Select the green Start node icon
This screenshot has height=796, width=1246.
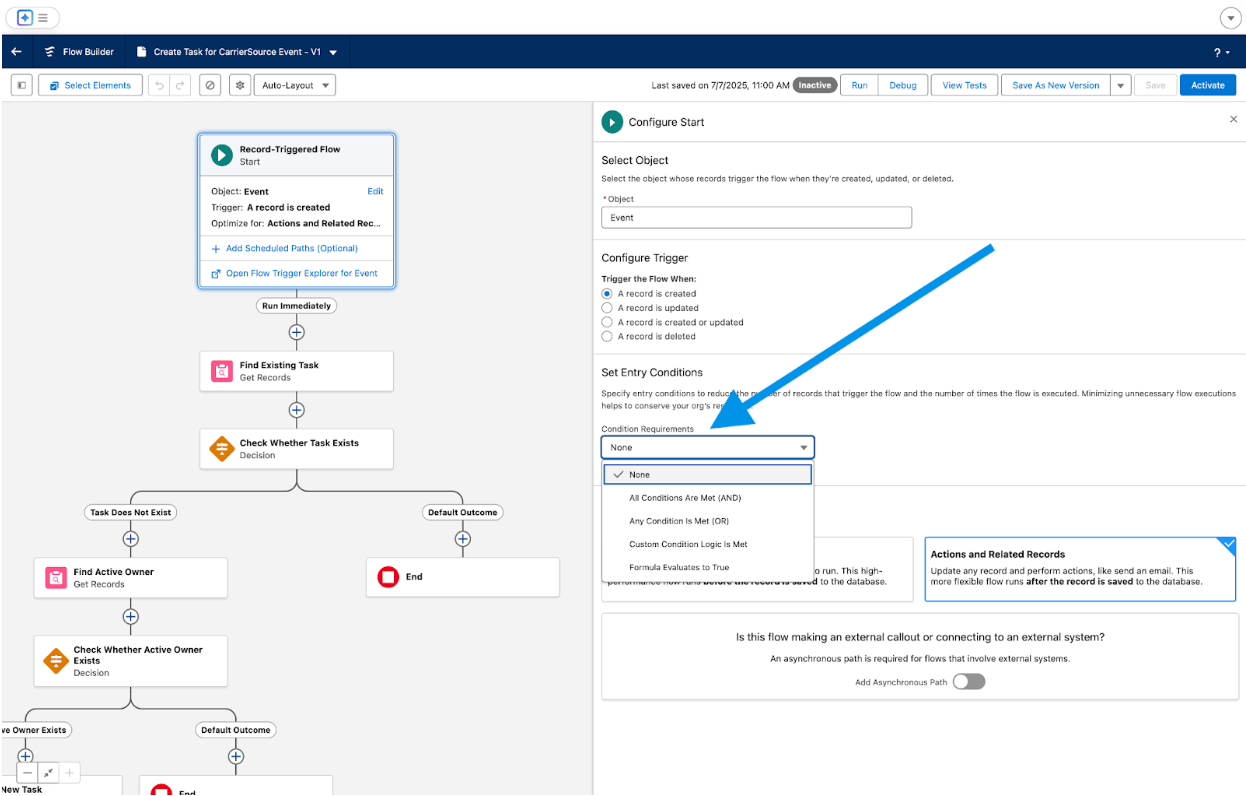(221, 155)
